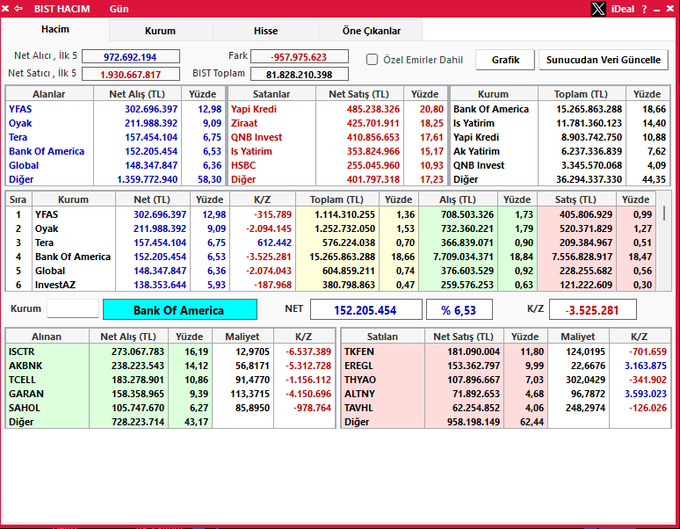Open the Hisse tab
The width and height of the screenshot is (680, 529).
pyautogui.click(x=265, y=31)
